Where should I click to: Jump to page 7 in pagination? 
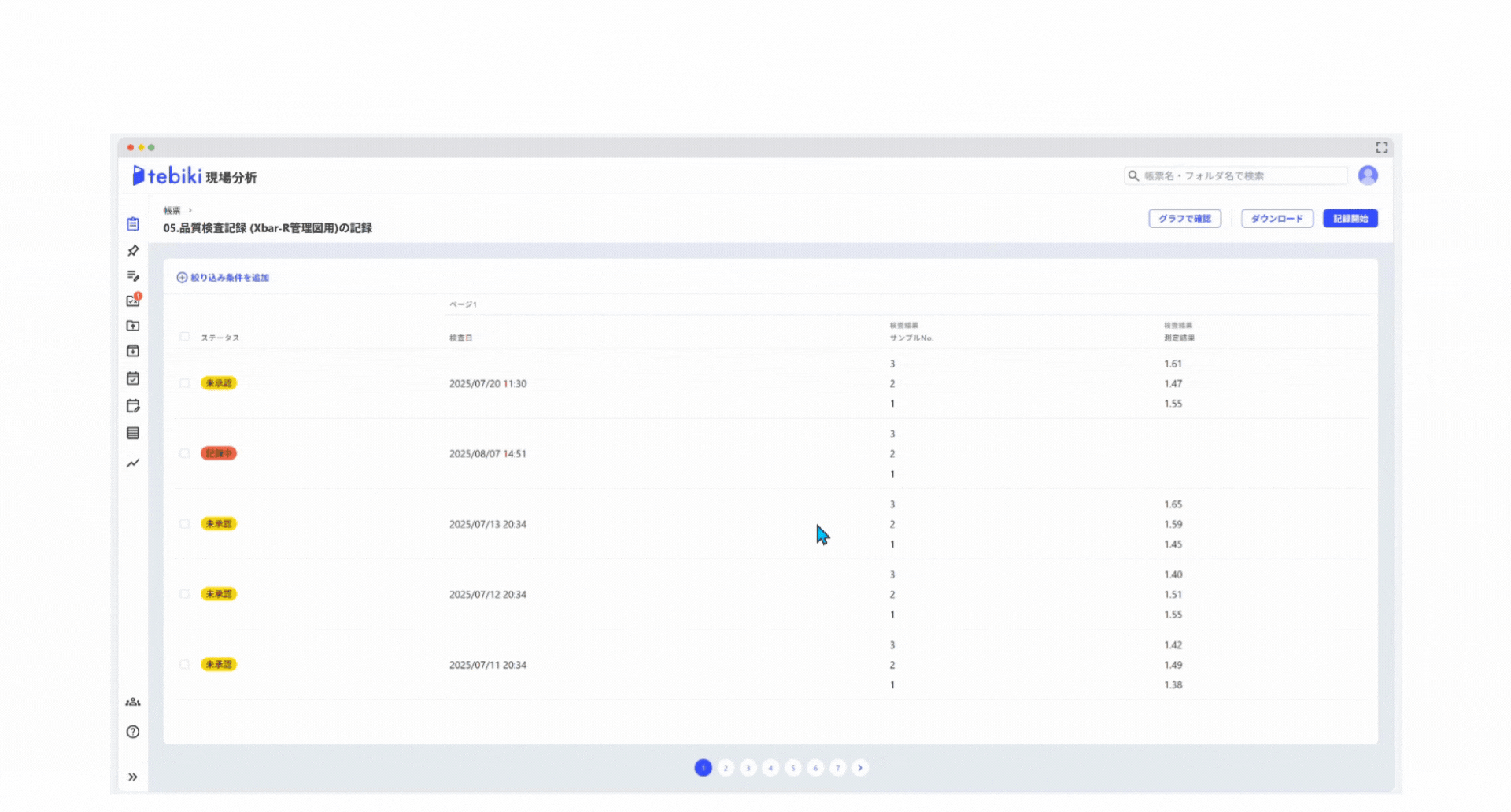click(x=837, y=768)
